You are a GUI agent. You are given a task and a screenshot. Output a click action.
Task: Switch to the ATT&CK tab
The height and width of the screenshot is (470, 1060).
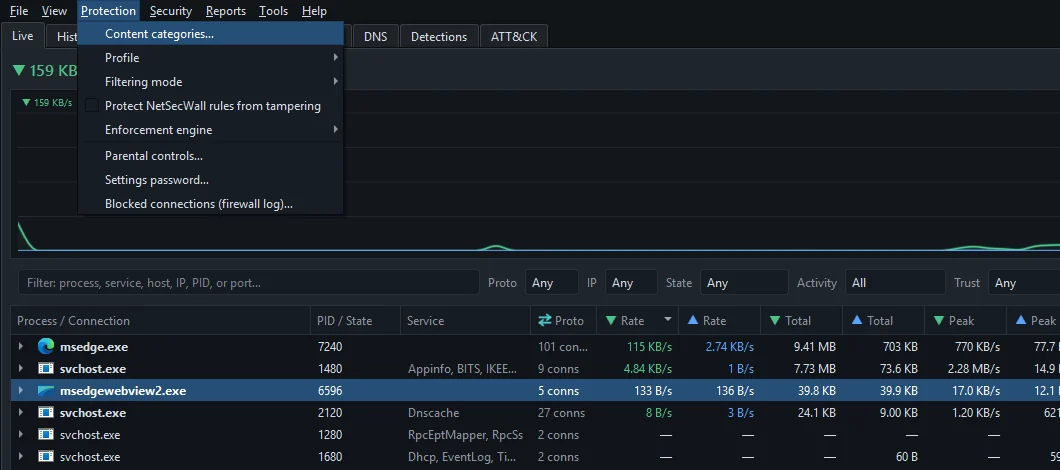514,37
